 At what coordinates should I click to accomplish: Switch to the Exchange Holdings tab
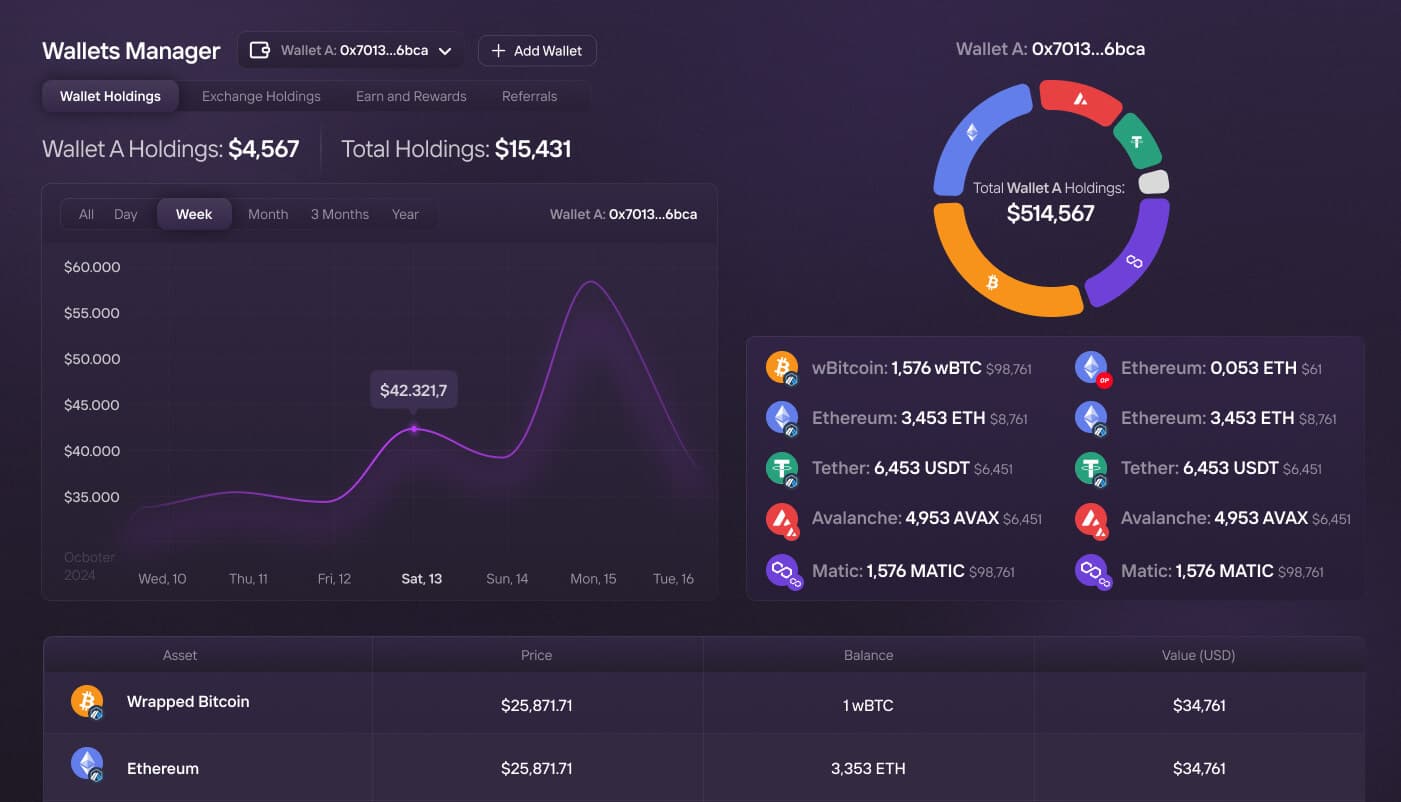[261, 96]
